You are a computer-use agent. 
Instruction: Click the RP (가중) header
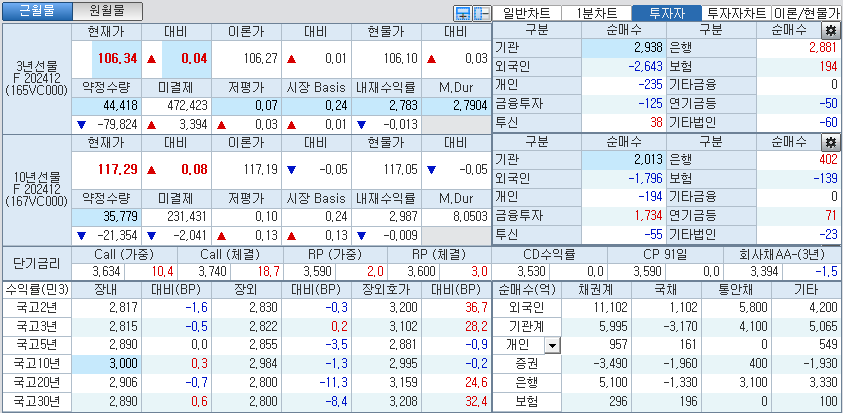(334, 254)
